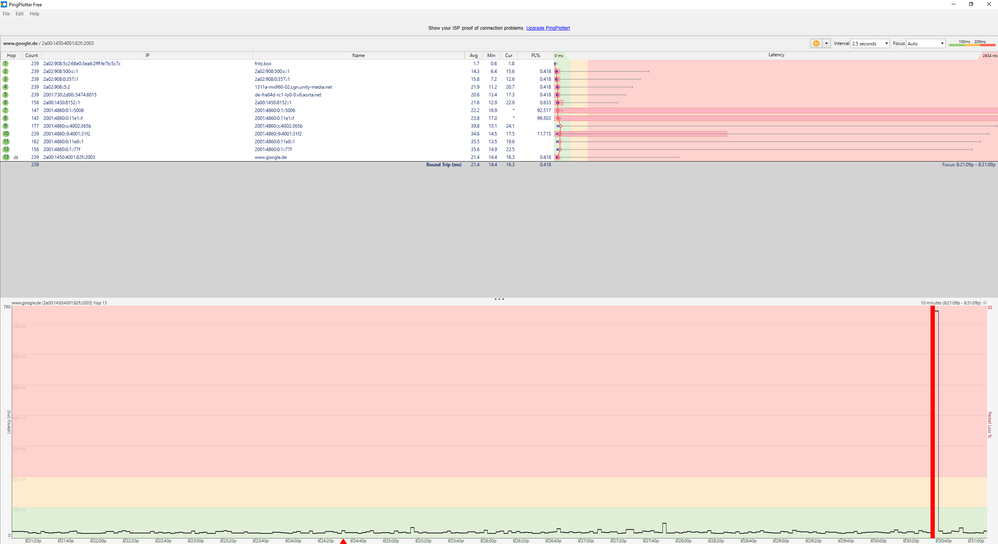Screen dimensions: 998x544
Task: Open the Focus dropdown set to Auto
Action: 925,43
